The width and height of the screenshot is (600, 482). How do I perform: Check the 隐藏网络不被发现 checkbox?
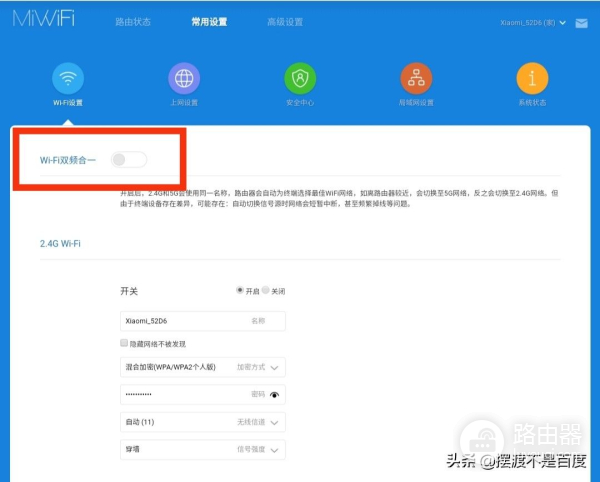coord(123,344)
